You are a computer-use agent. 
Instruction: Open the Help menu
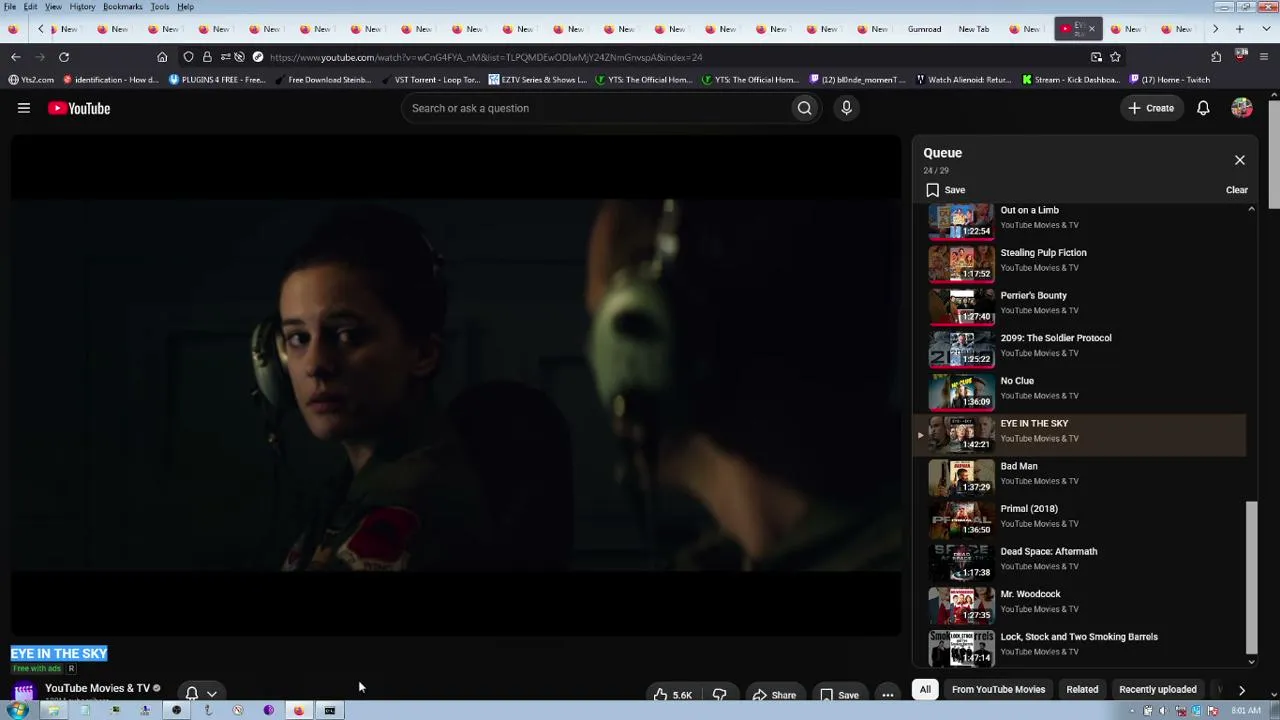point(186,7)
